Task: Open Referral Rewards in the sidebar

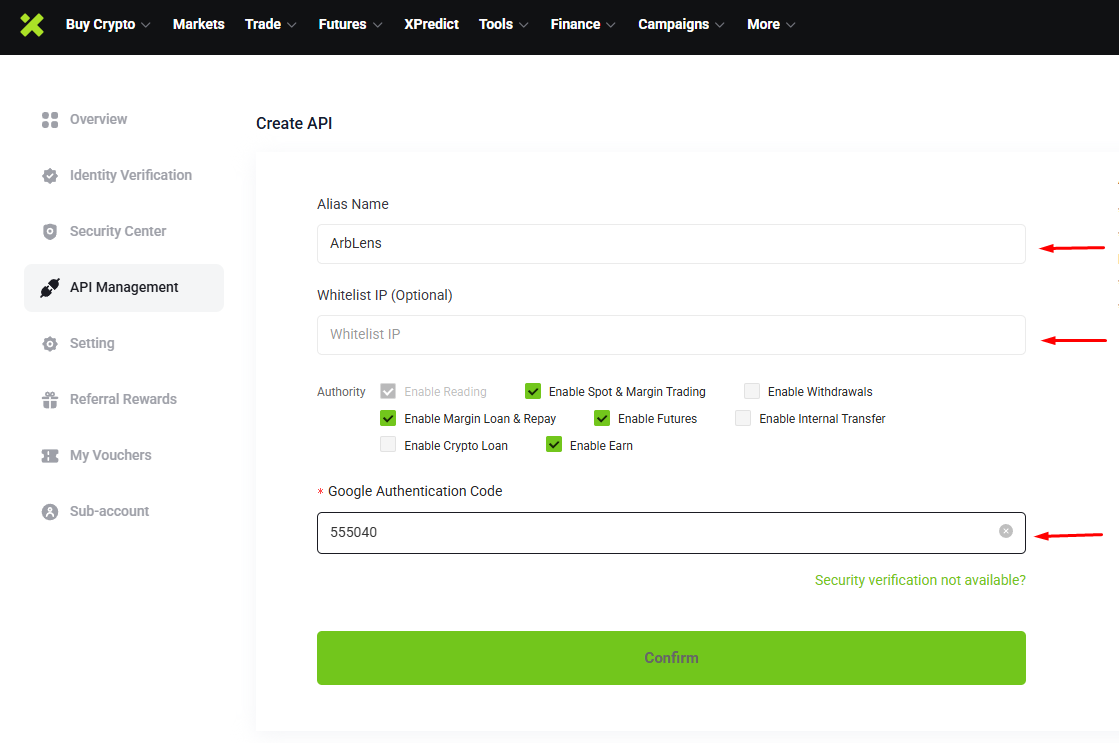Action: pyautogui.click(x=123, y=400)
